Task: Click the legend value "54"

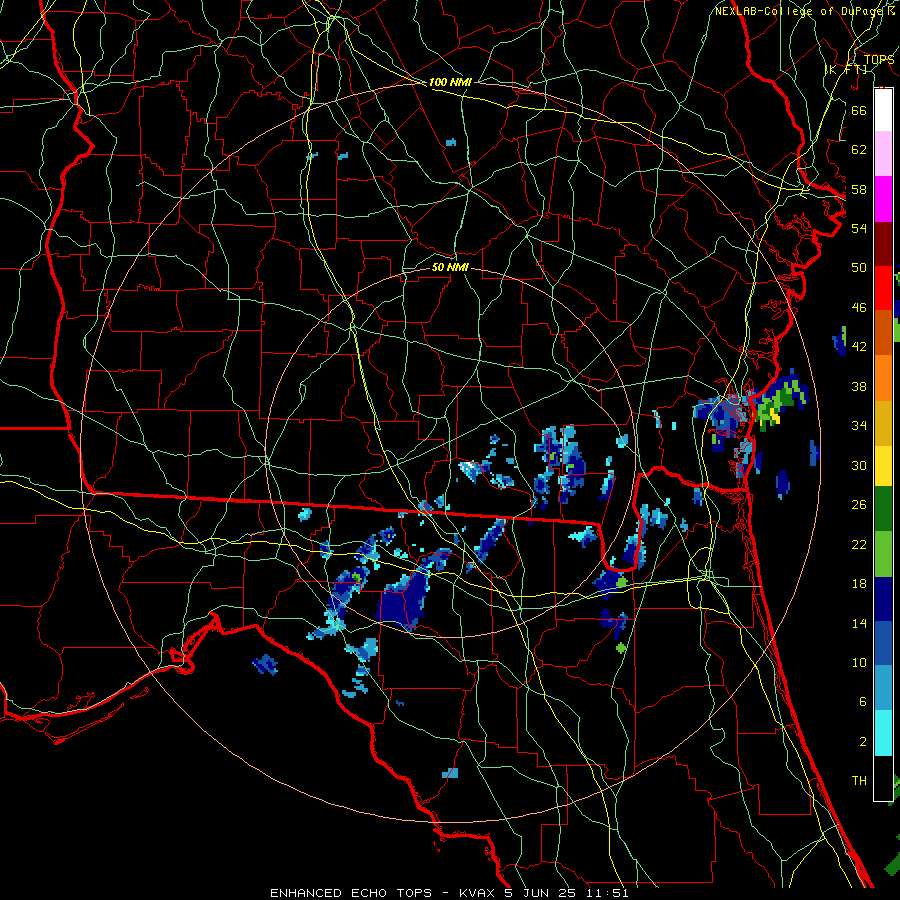Action: coord(859,228)
